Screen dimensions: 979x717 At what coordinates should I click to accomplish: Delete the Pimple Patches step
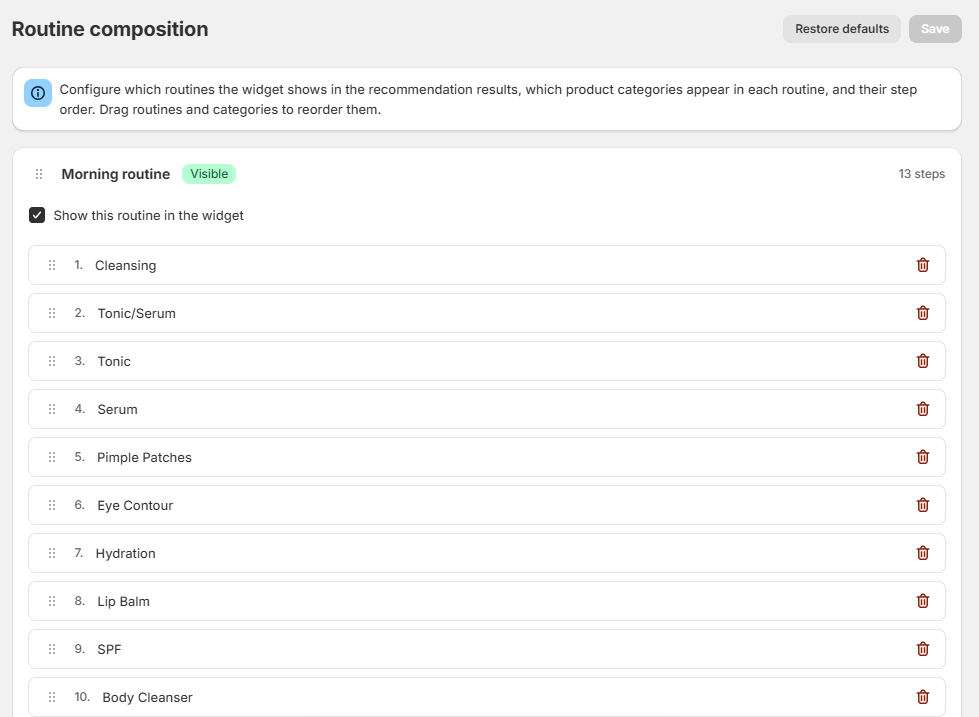click(x=923, y=457)
